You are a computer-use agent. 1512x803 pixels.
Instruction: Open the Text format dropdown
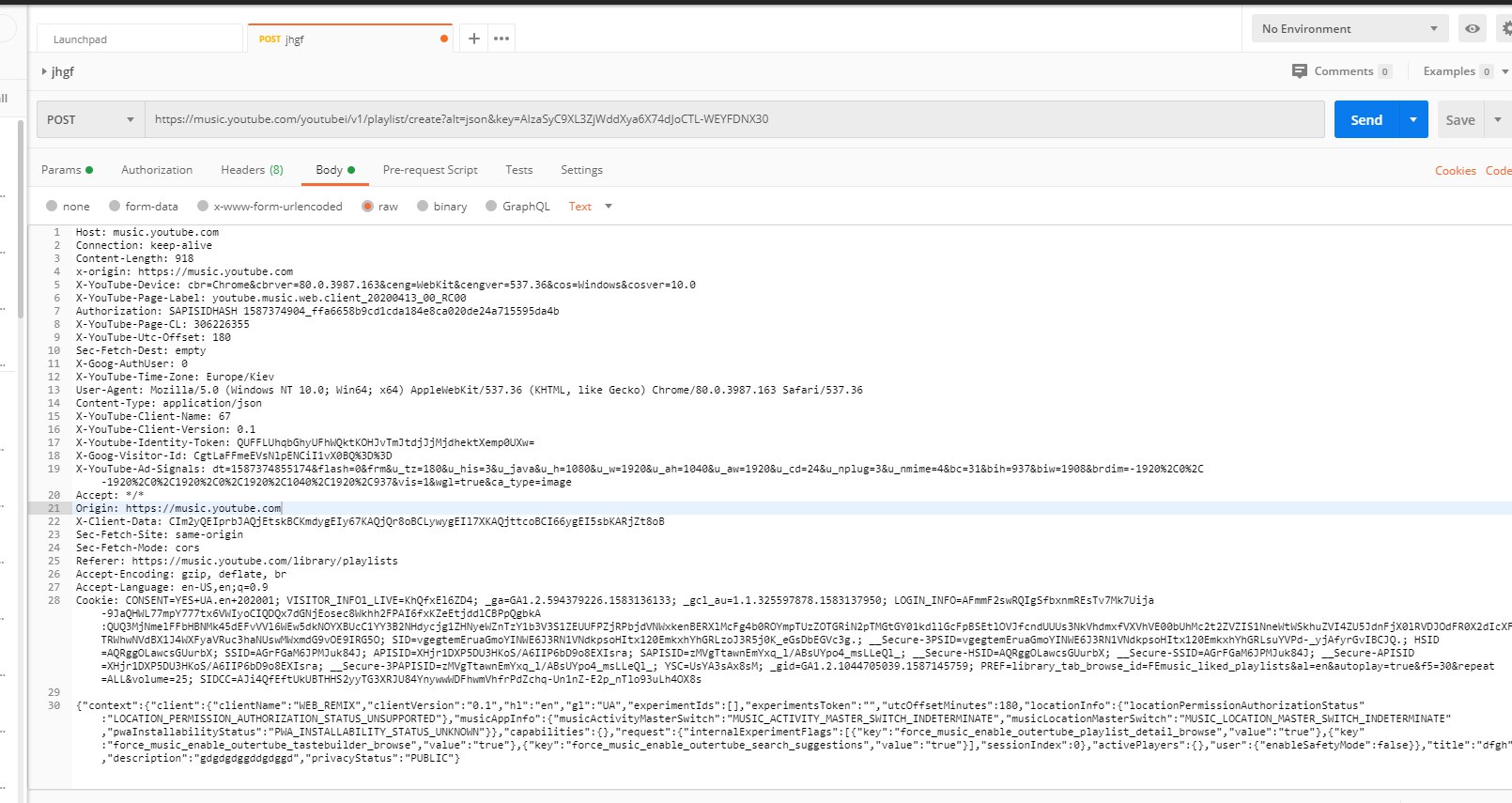591,207
